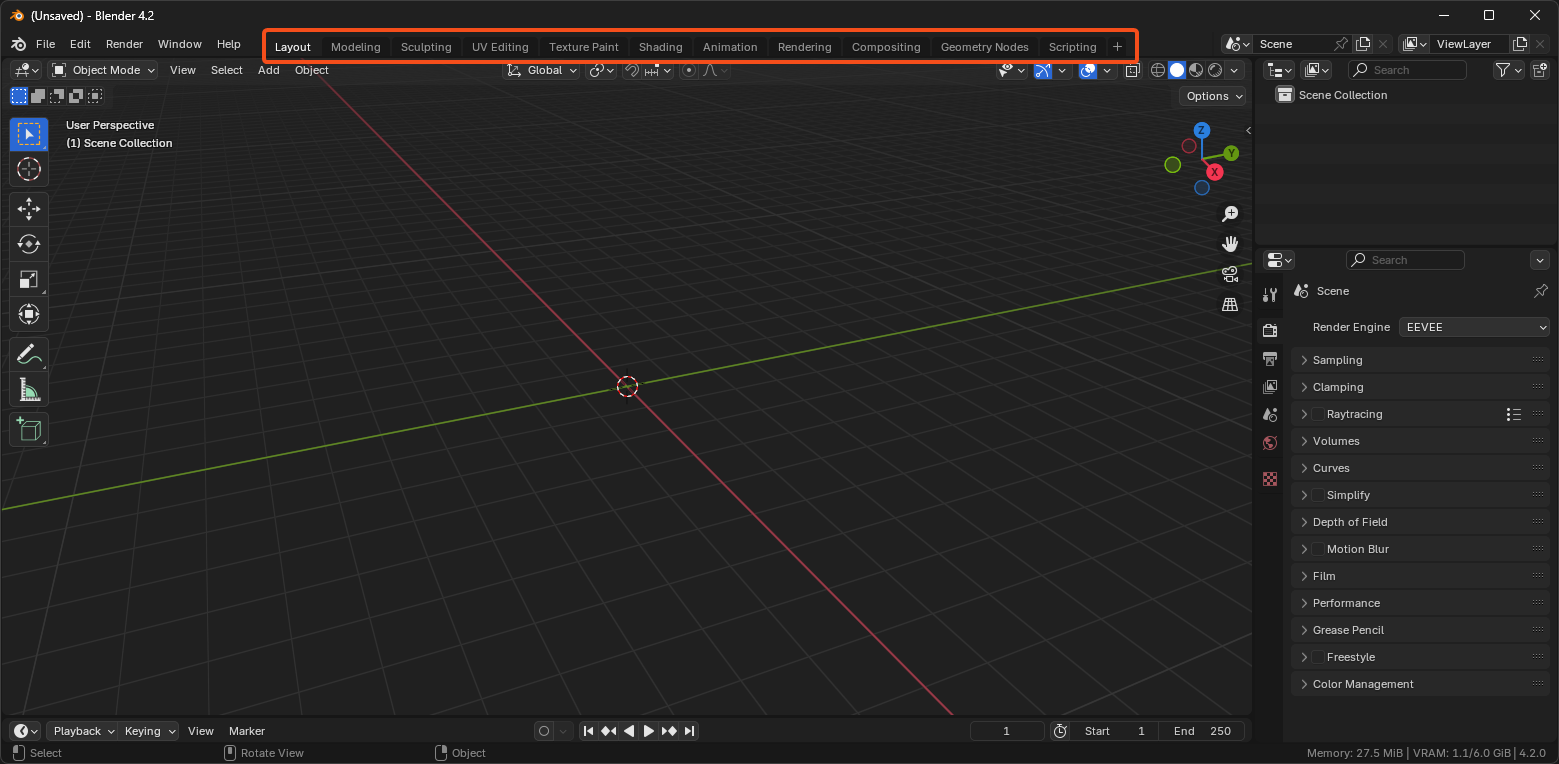The height and width of the screenshot is (764, 1559).
Task: Click the viewport zoom magnifier icon
Action: point(1230,214)
